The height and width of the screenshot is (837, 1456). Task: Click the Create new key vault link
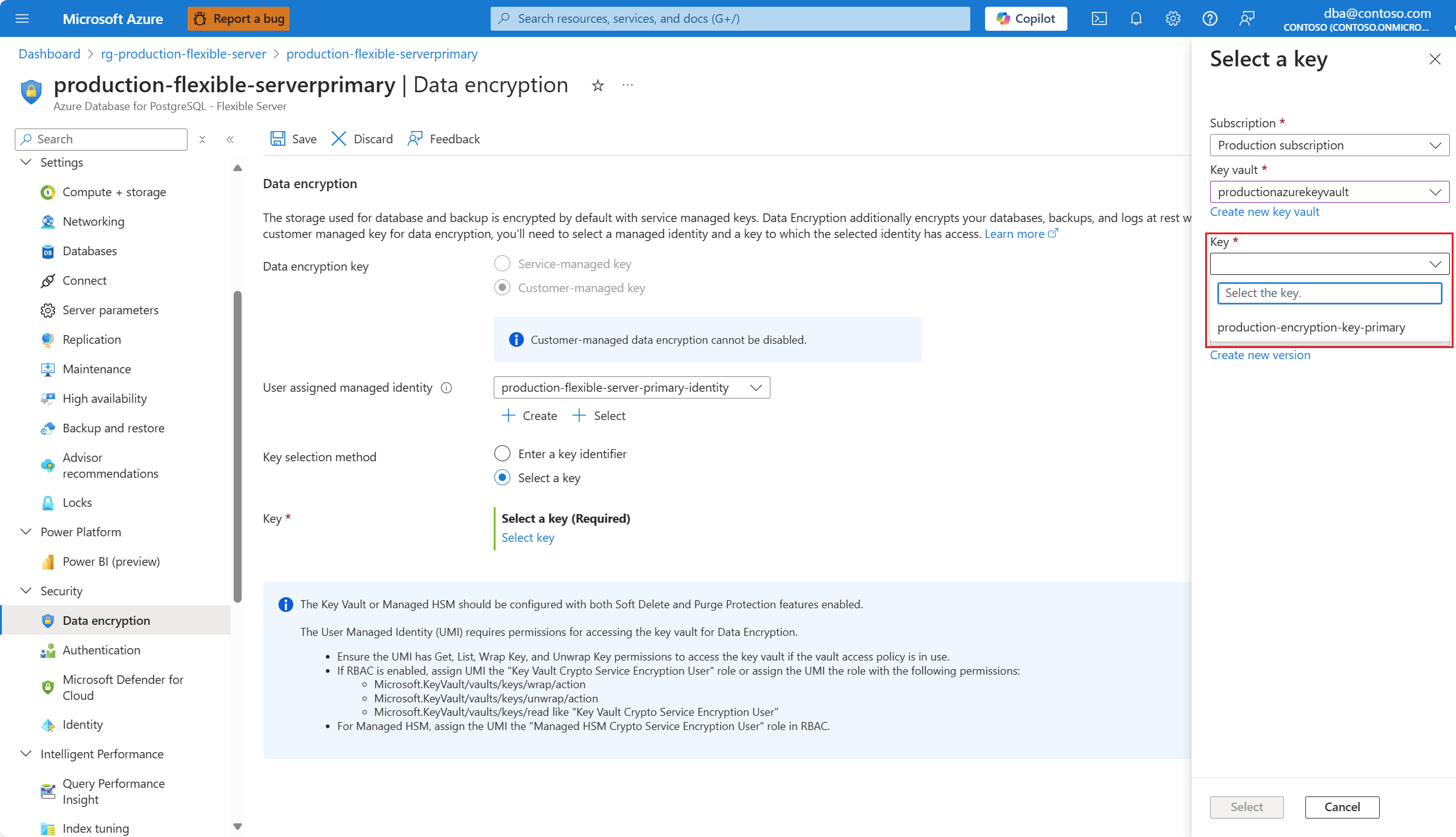pyautogui.click(x=1264, y=212)
